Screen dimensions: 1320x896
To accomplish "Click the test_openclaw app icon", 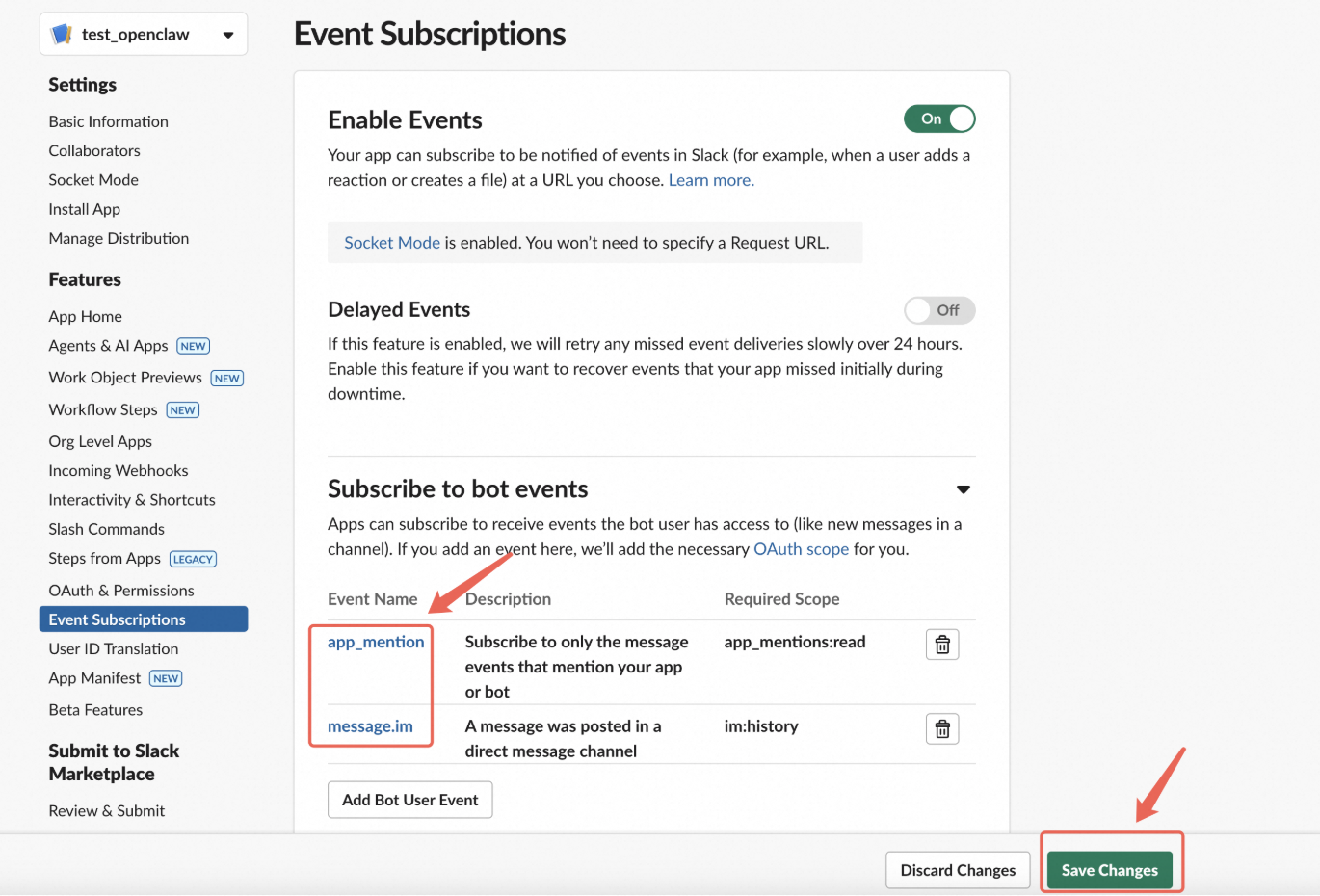I will (x=63, y=35).
